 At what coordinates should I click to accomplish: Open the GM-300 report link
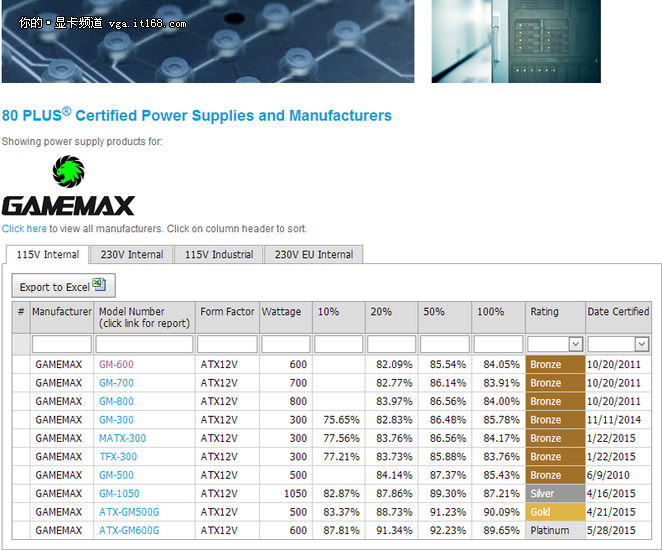click(116, 420)
